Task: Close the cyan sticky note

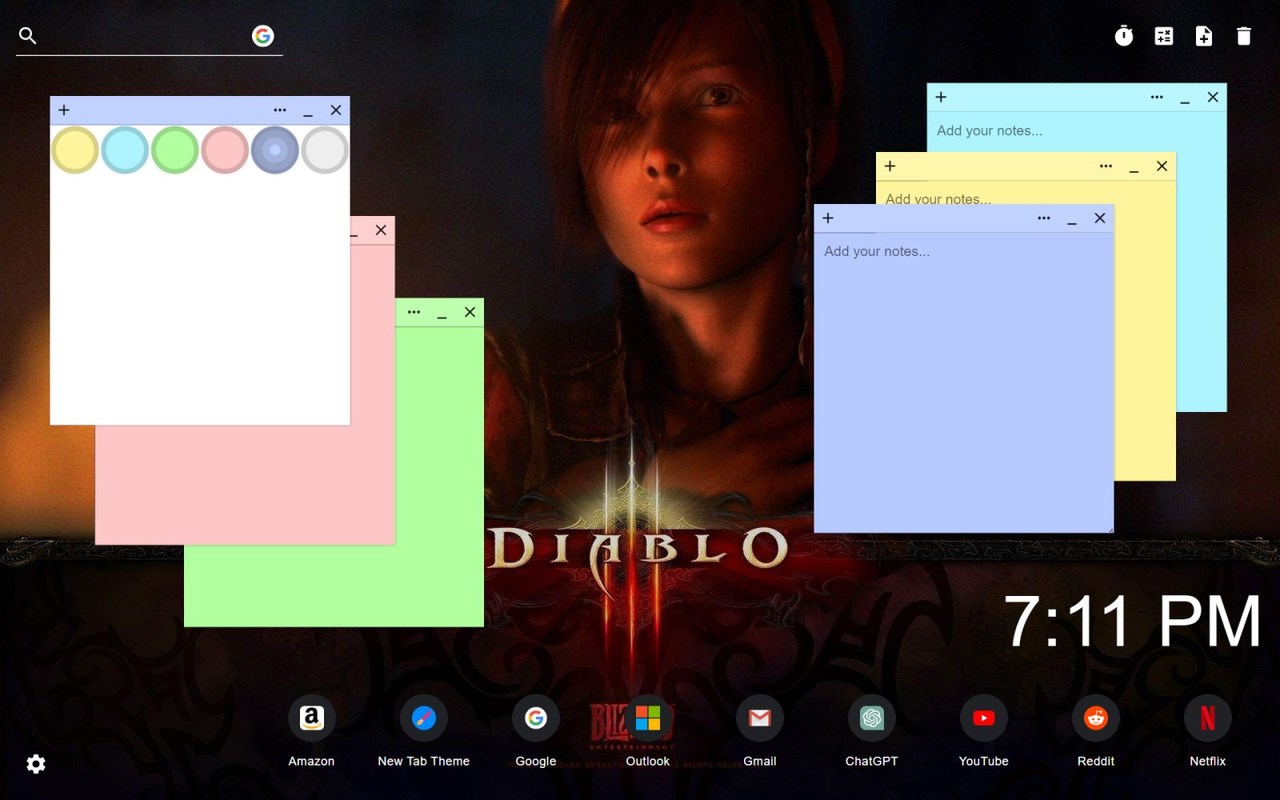Action: point(1213,97)
